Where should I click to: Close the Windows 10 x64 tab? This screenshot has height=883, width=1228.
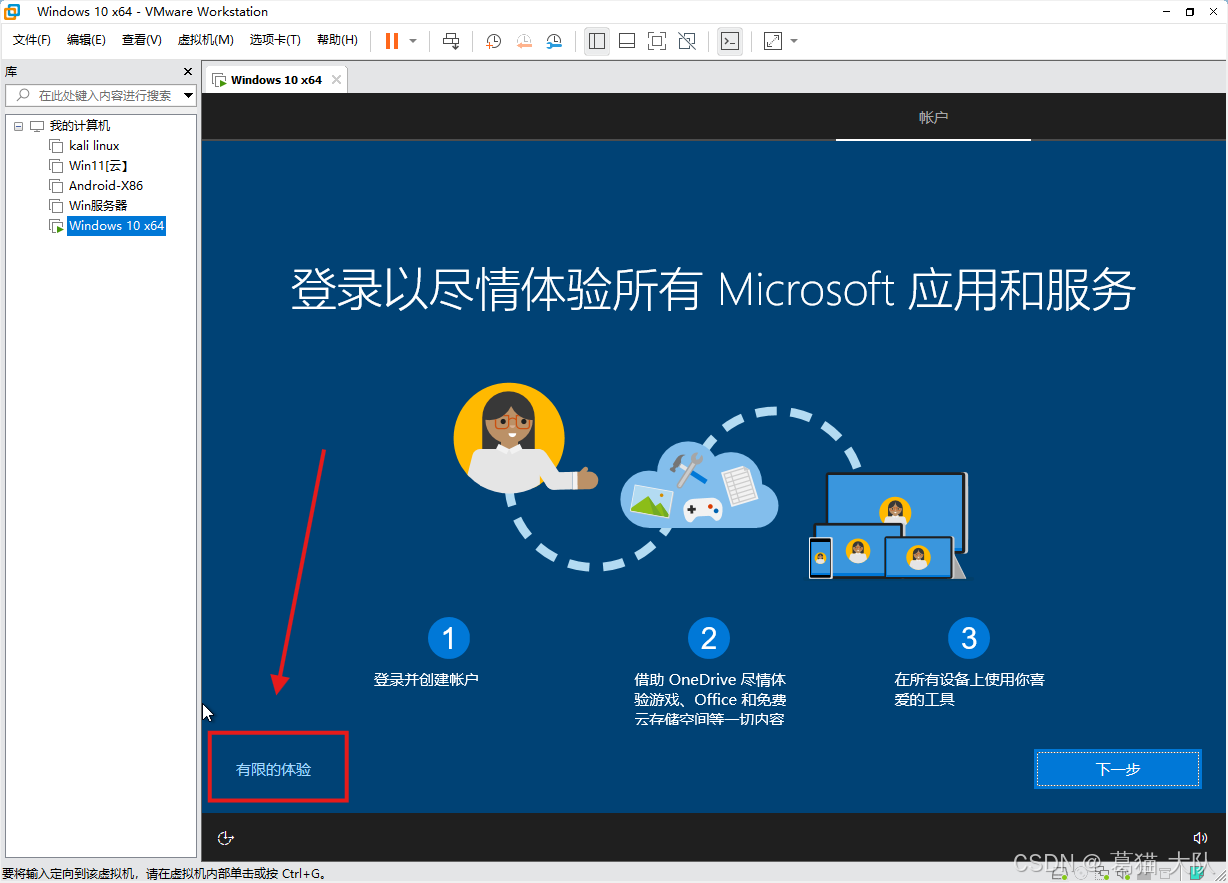(x=336, y=80)
